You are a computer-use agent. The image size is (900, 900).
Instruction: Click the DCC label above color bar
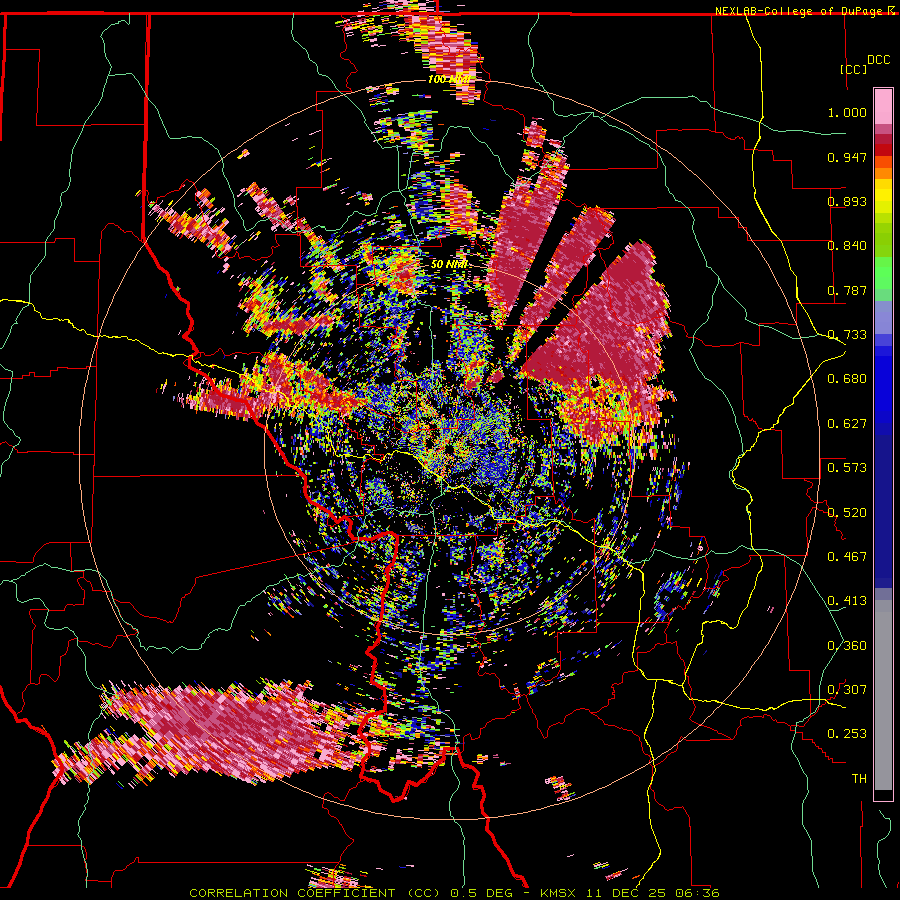pyautogui.click(x=879, y=60)
